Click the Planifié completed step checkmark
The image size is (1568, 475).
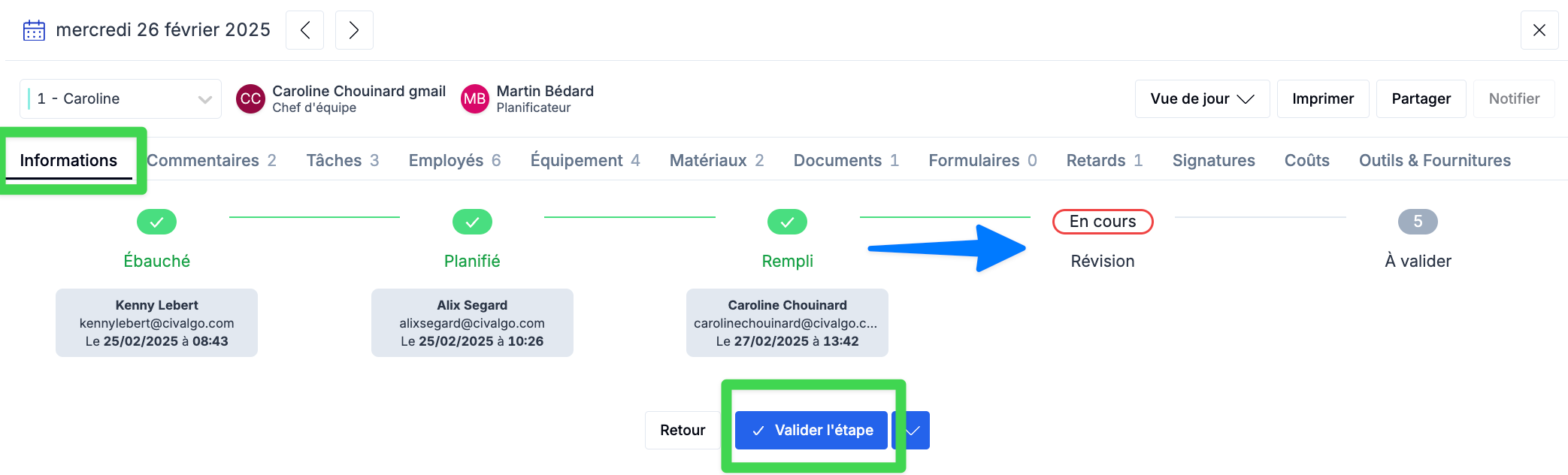click(472, 222)
